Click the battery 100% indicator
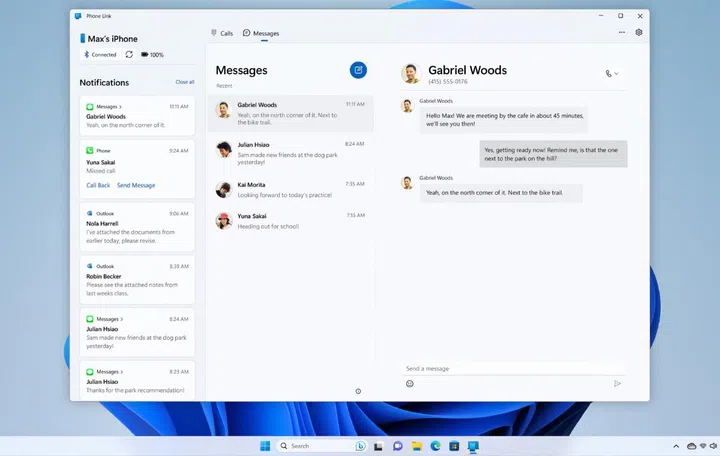This screenshot has height=456, width=720. [152, 55]
